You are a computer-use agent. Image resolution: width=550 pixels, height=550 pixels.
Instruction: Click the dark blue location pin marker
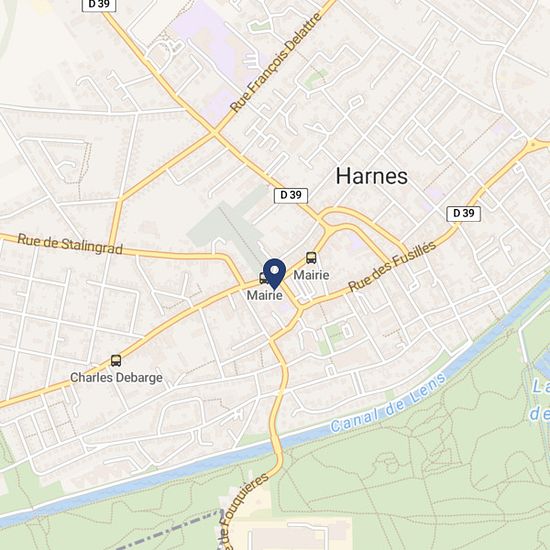274,274
